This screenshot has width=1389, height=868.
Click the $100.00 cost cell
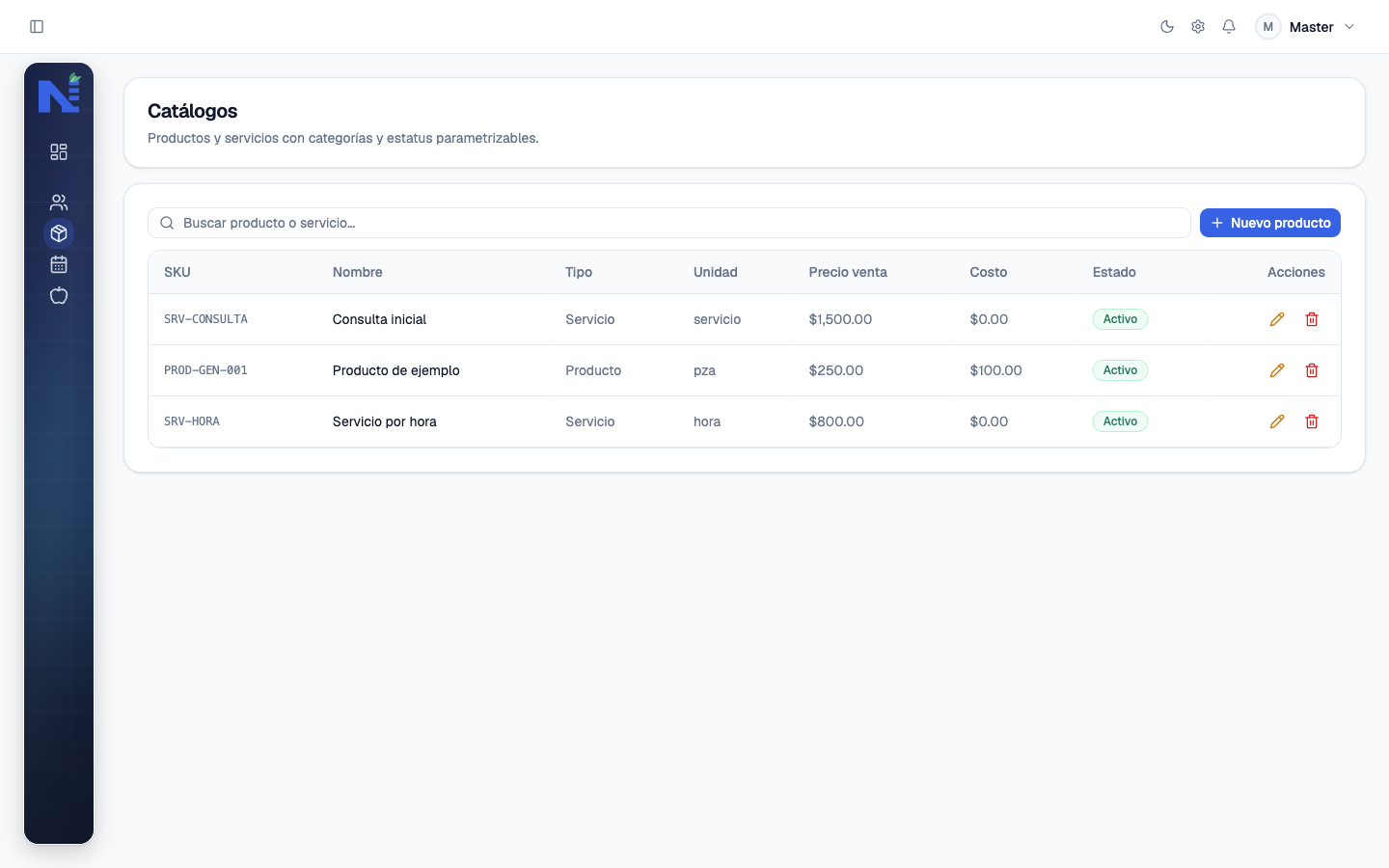(995, 370)
